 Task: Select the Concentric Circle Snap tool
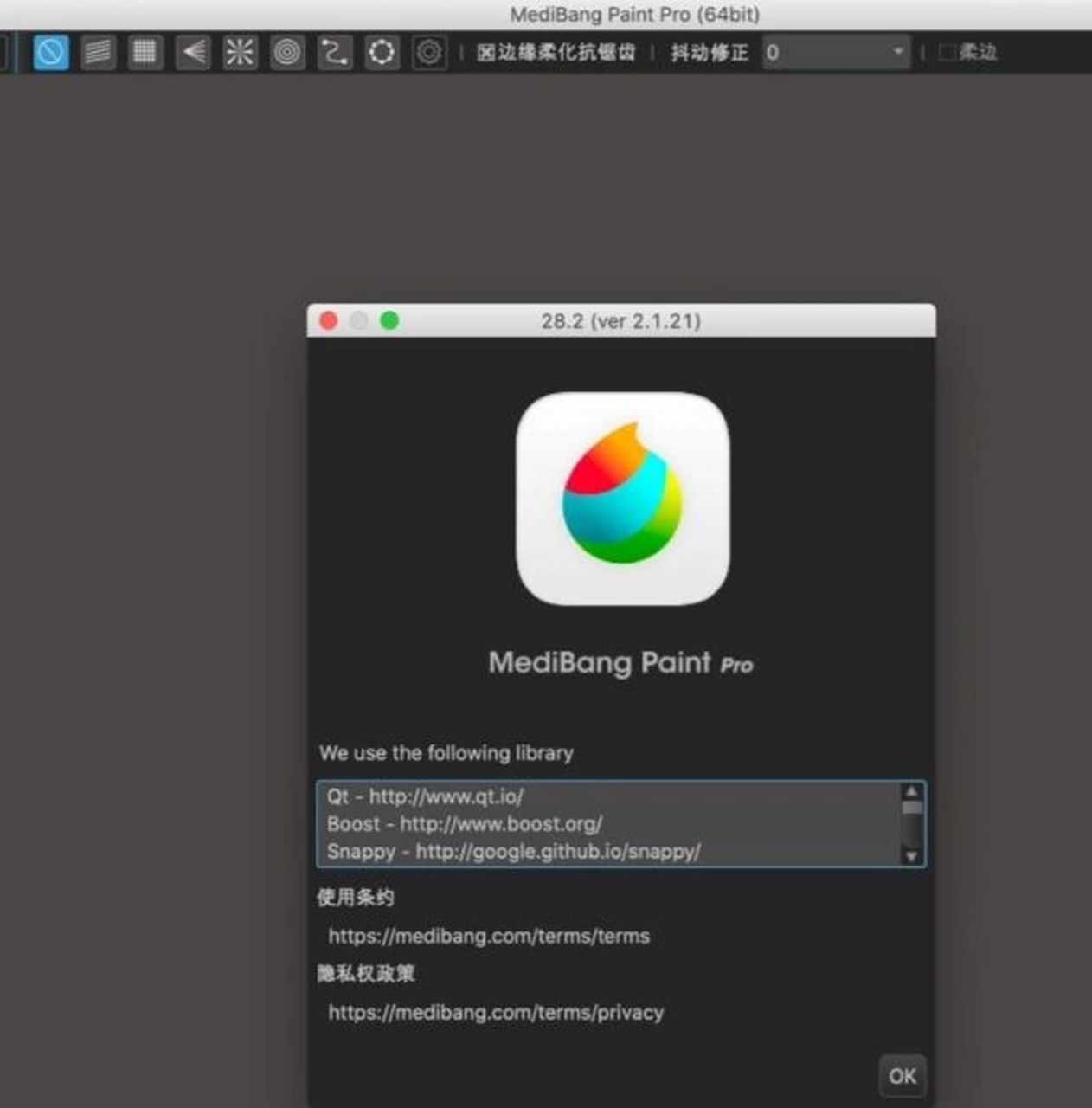[287, 52]
